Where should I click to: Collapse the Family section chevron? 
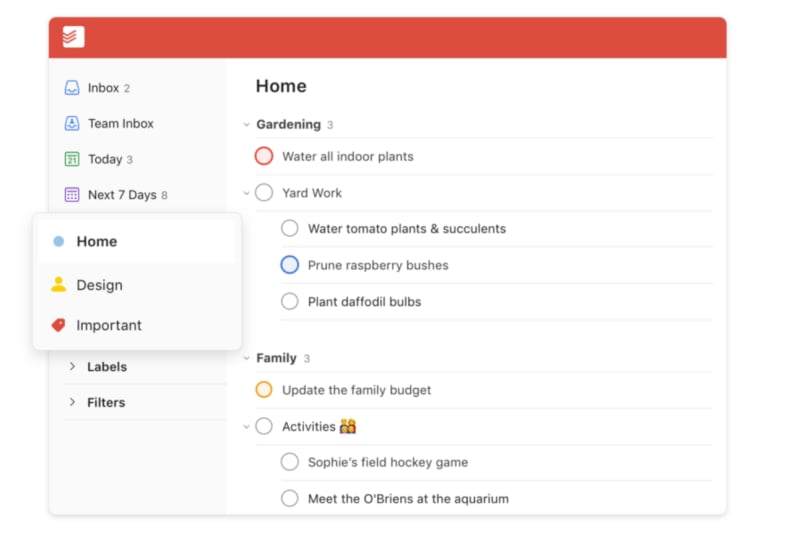[x=246, y=358]
